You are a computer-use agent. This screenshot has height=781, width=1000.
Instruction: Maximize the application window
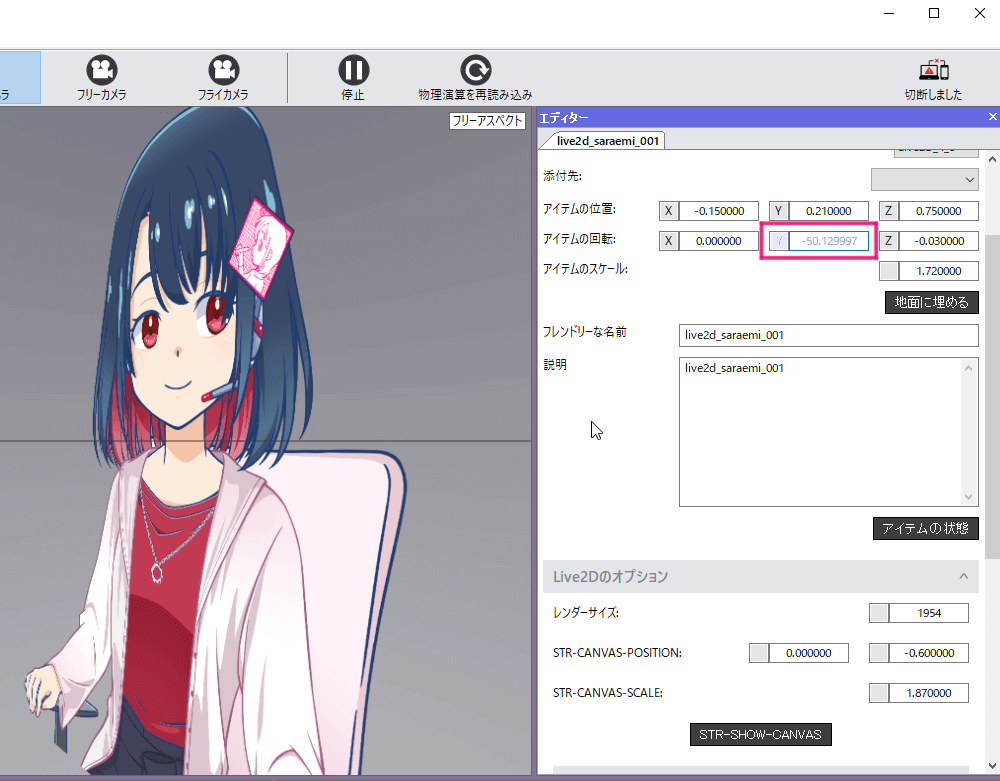click(x=934, y=13)
